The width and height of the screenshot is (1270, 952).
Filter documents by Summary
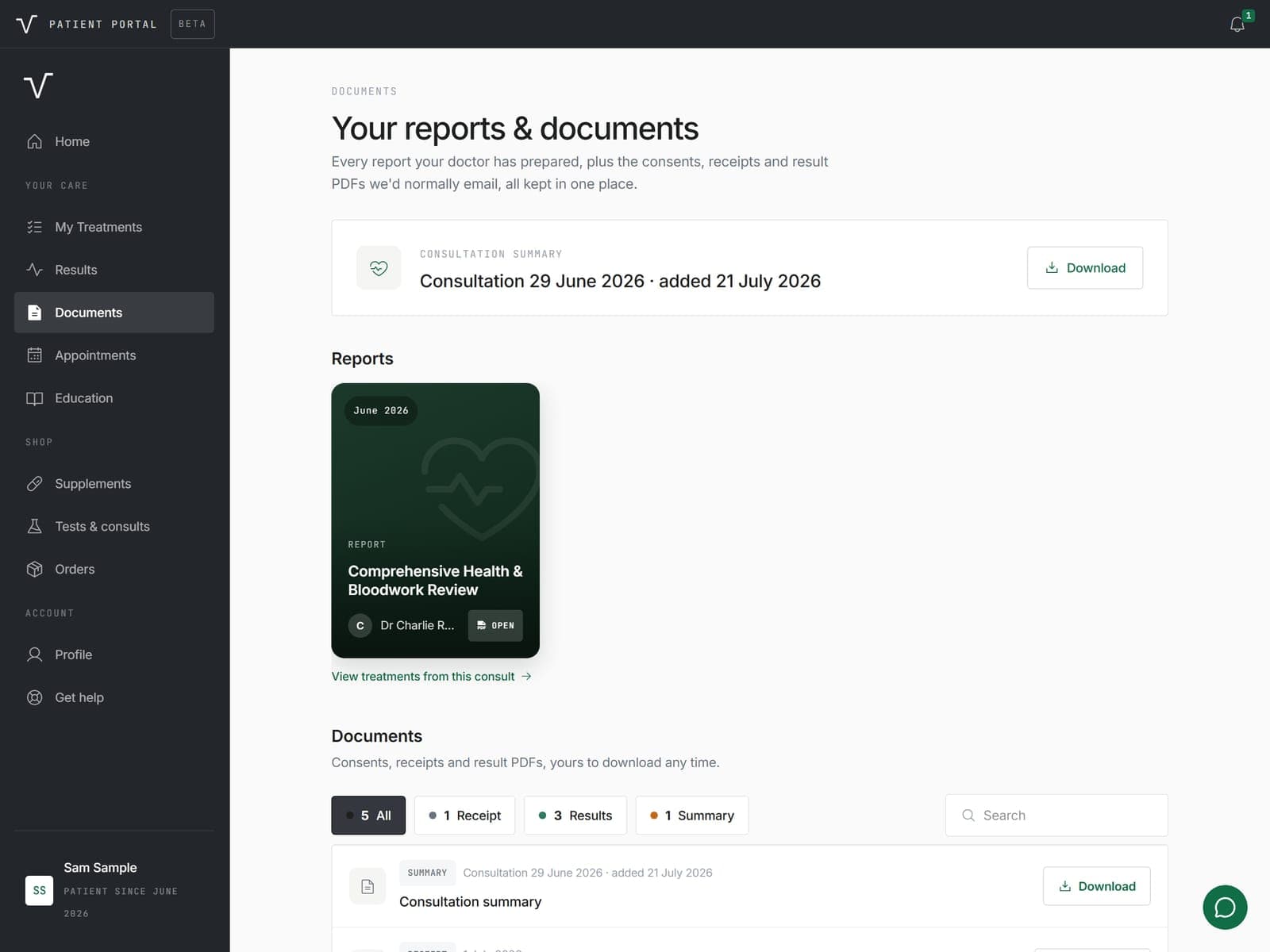(x=692, y=816)
